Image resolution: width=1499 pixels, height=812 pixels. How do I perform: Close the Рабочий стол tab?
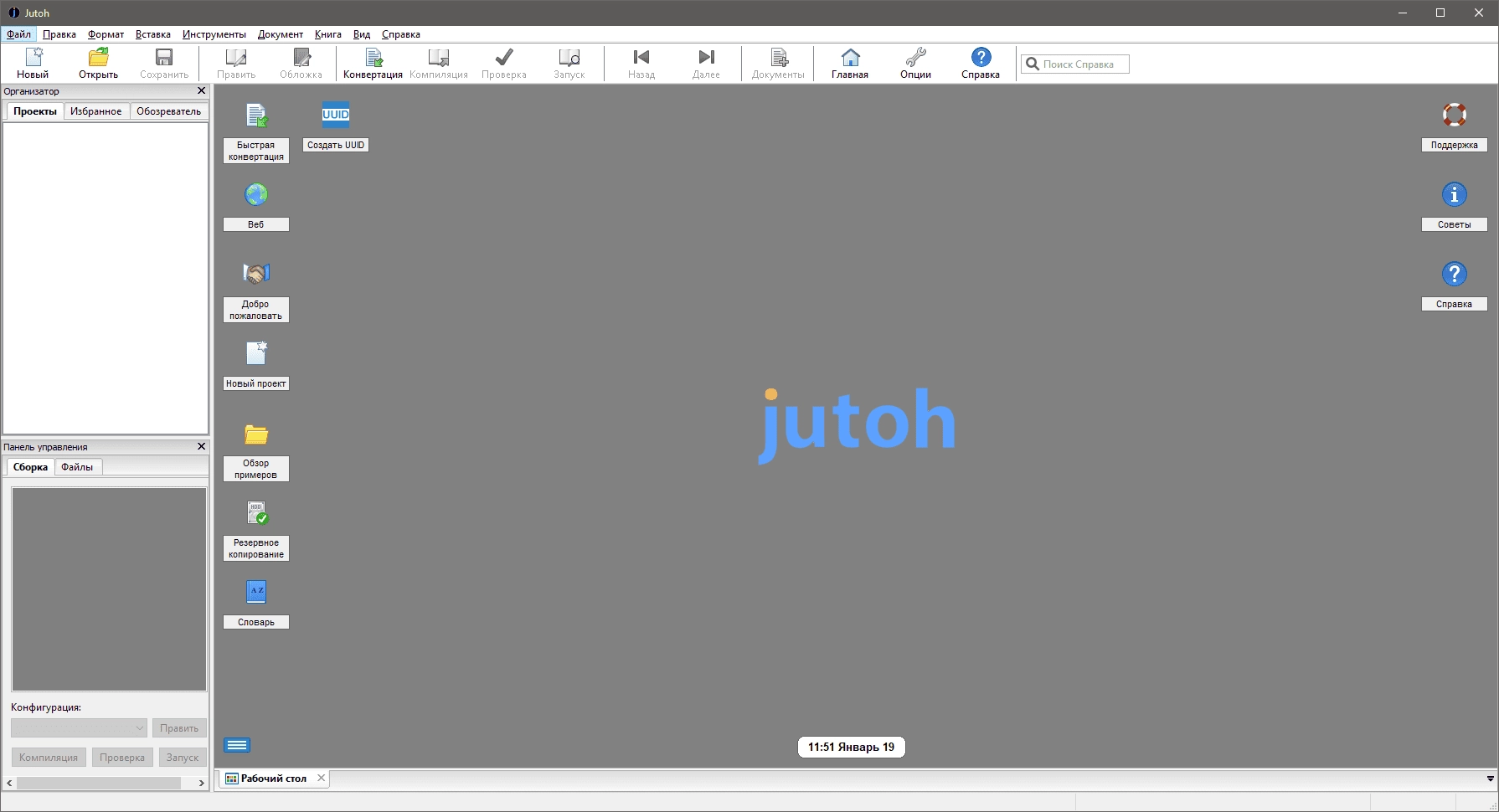(x=321, y=779)
